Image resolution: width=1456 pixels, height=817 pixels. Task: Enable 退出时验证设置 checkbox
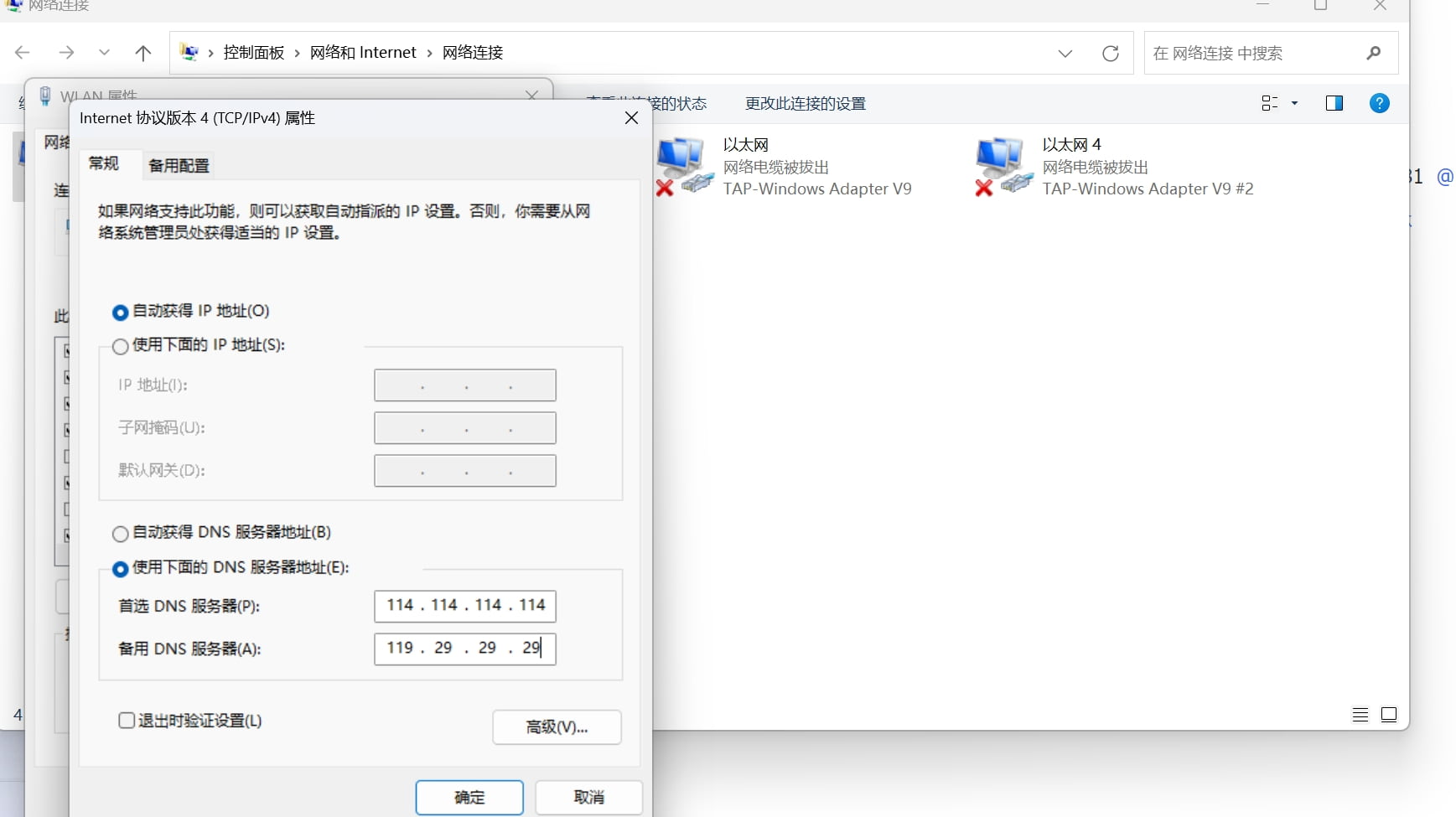[127, 721]
